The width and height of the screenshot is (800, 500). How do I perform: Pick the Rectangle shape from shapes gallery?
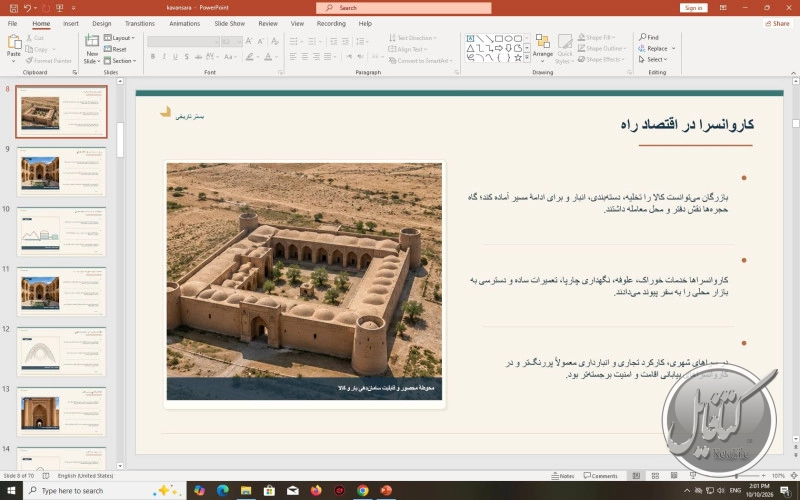pyautogui.click(x=499, y=38)
